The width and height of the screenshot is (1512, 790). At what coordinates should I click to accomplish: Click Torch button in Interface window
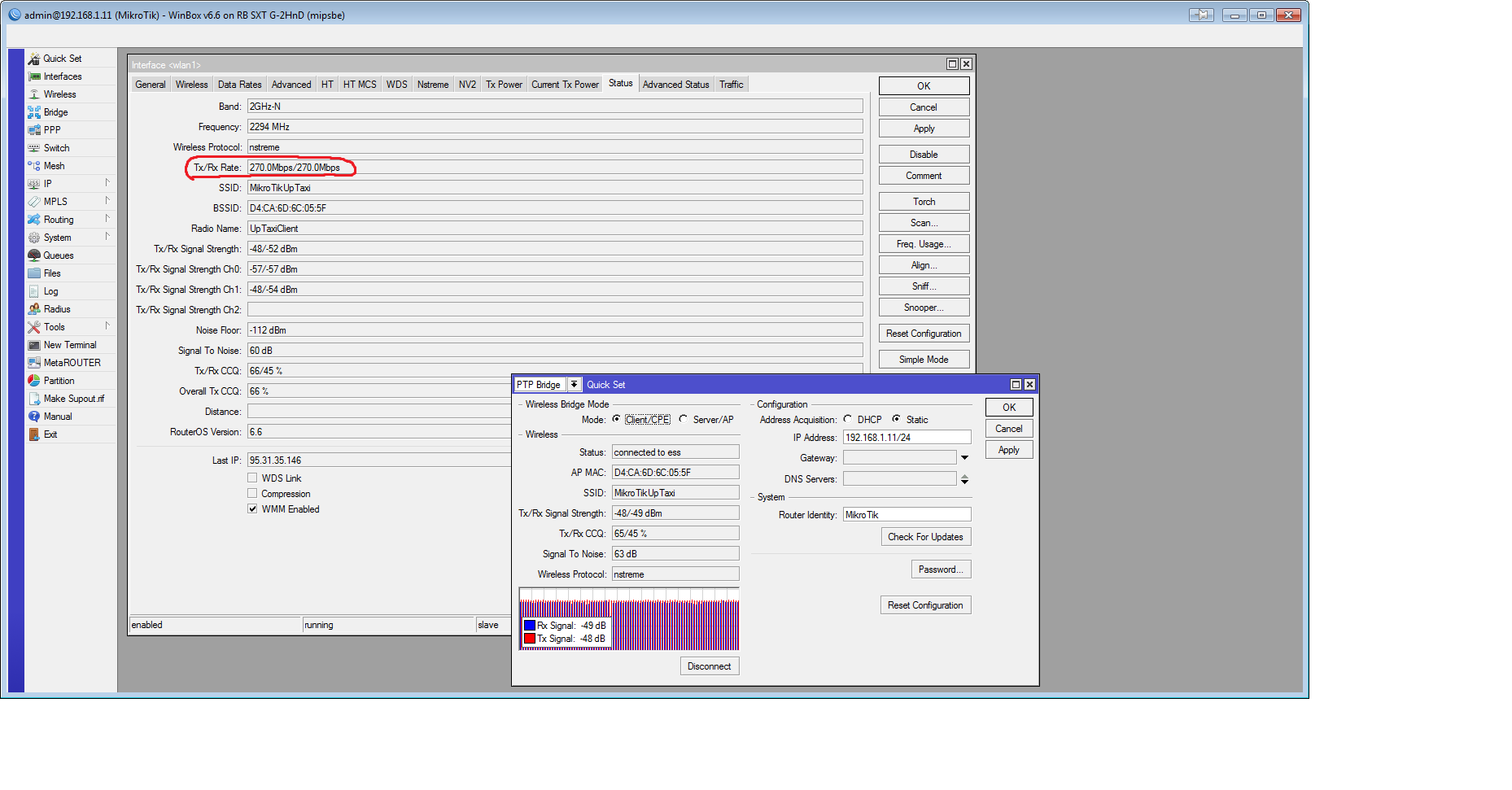click(924, 202)
